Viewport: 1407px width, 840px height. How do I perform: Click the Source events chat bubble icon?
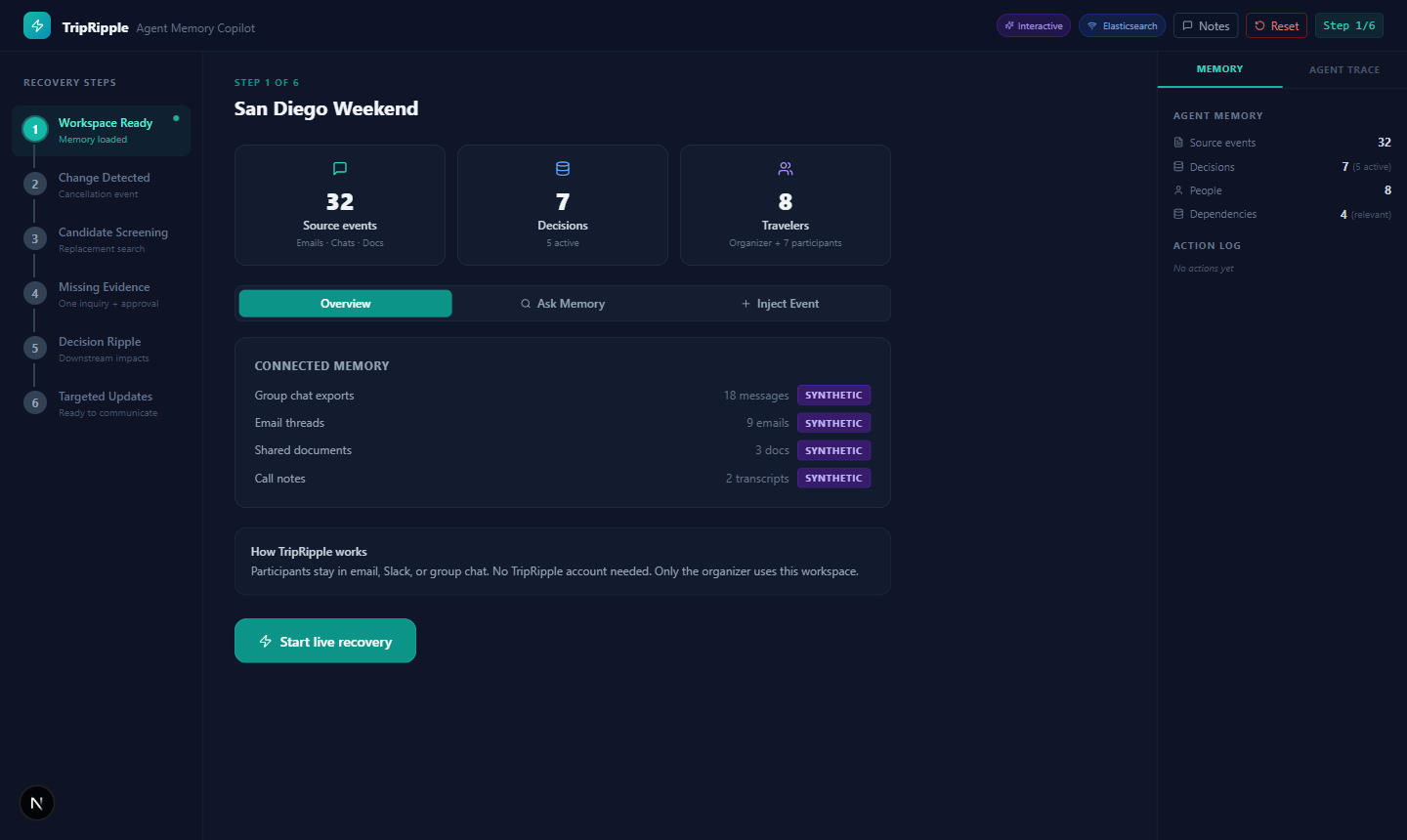tap(340, 169)
